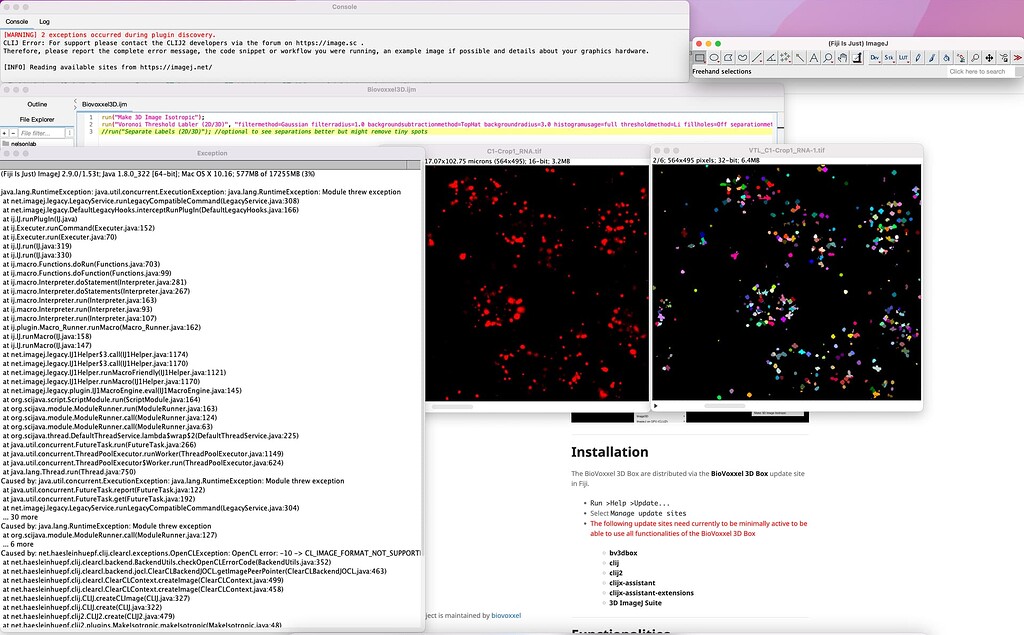Select the freehand selection tool
1024x635 pixels.
(x=740, y=59)
